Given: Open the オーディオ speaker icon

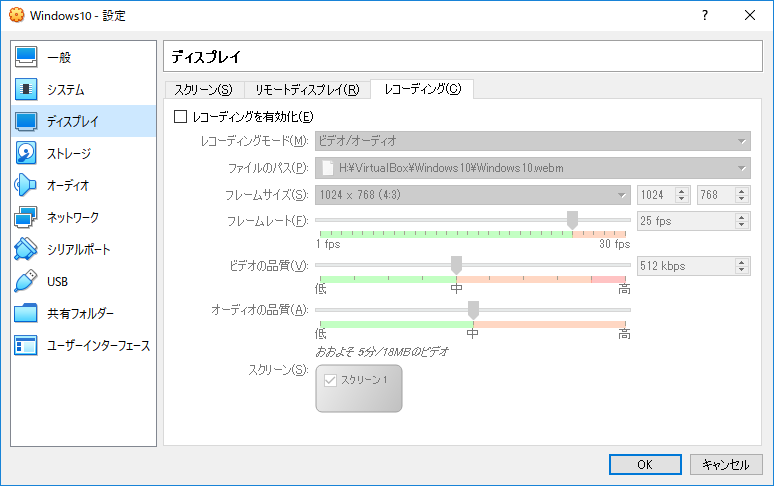Looking at the screenshot, I should pyautogui.click(x=26, y=186).
